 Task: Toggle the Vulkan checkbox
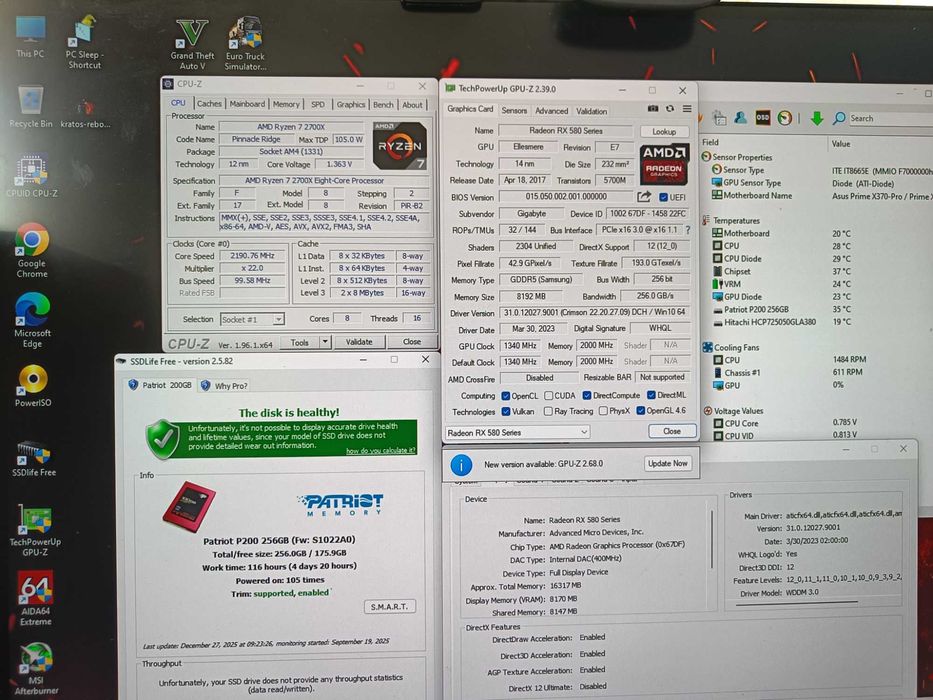click(506, 411)
